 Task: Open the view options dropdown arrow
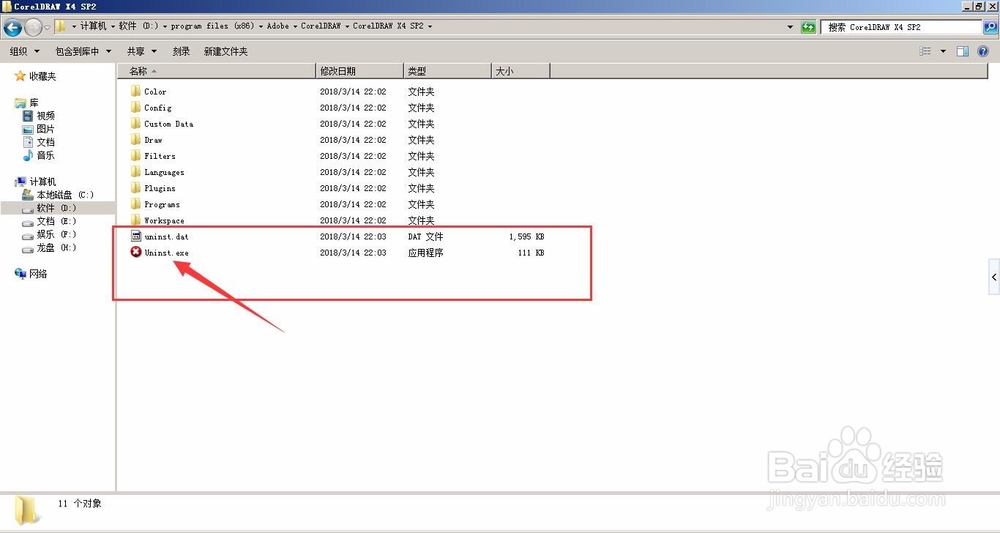tap(943, 51)
